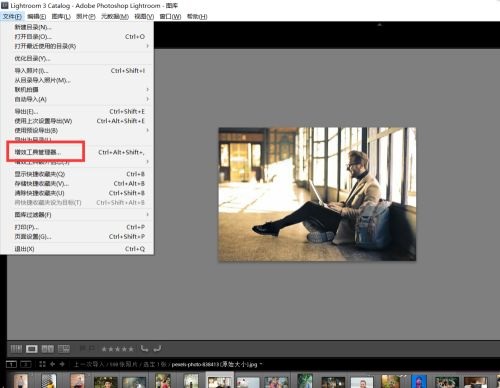Open the 元数据(M) menu
Screen dimensions: 500x388
click(x=115, y=16)
